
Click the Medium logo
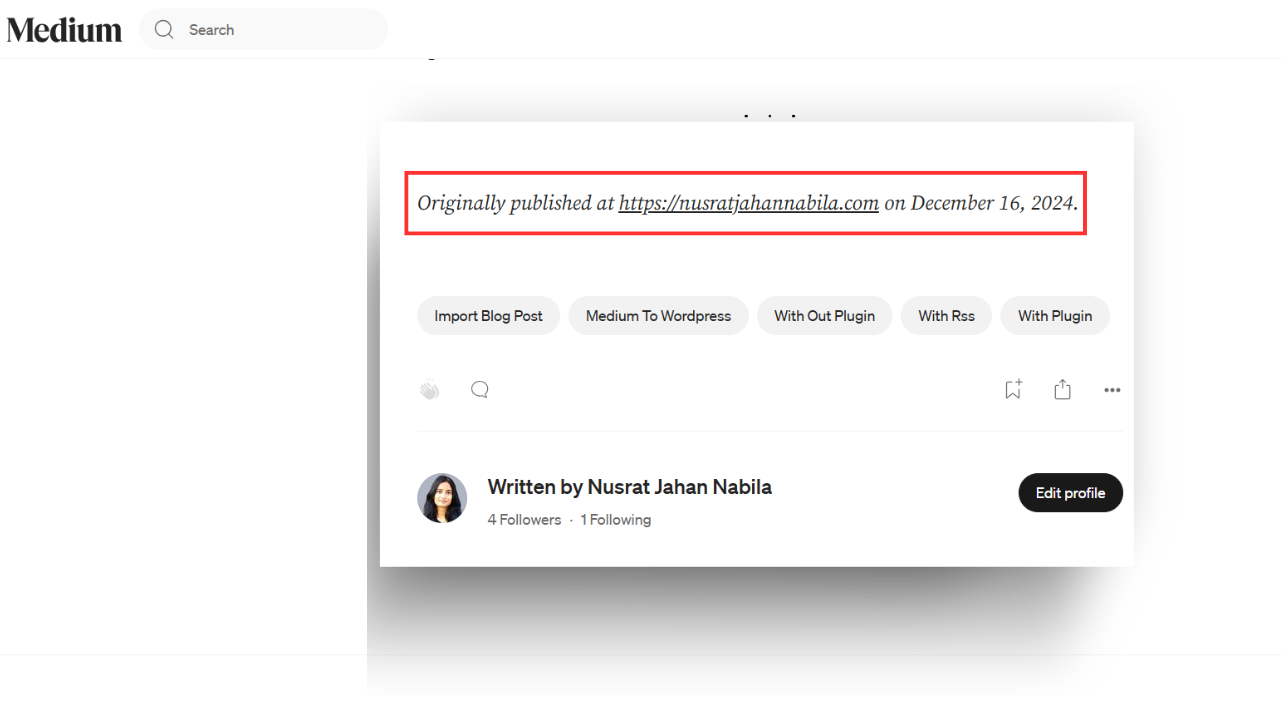(64, 30)
